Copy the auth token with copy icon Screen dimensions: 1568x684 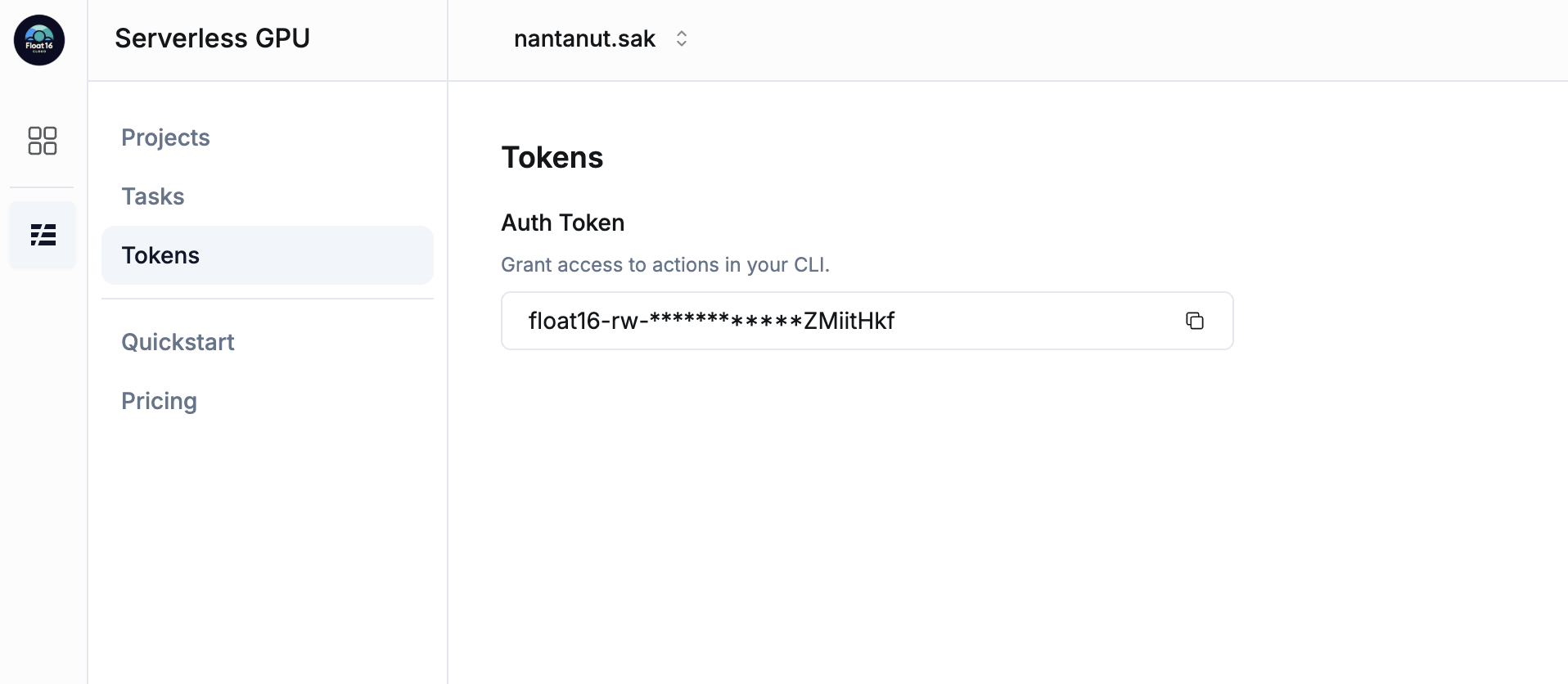tap(1194, 321)
